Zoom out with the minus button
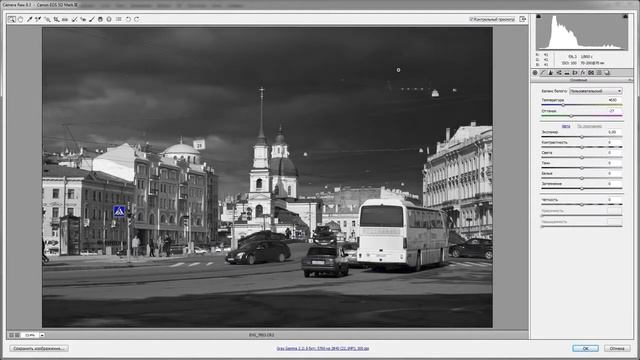This screenshot has height=360, width=640. click(11, 335)
